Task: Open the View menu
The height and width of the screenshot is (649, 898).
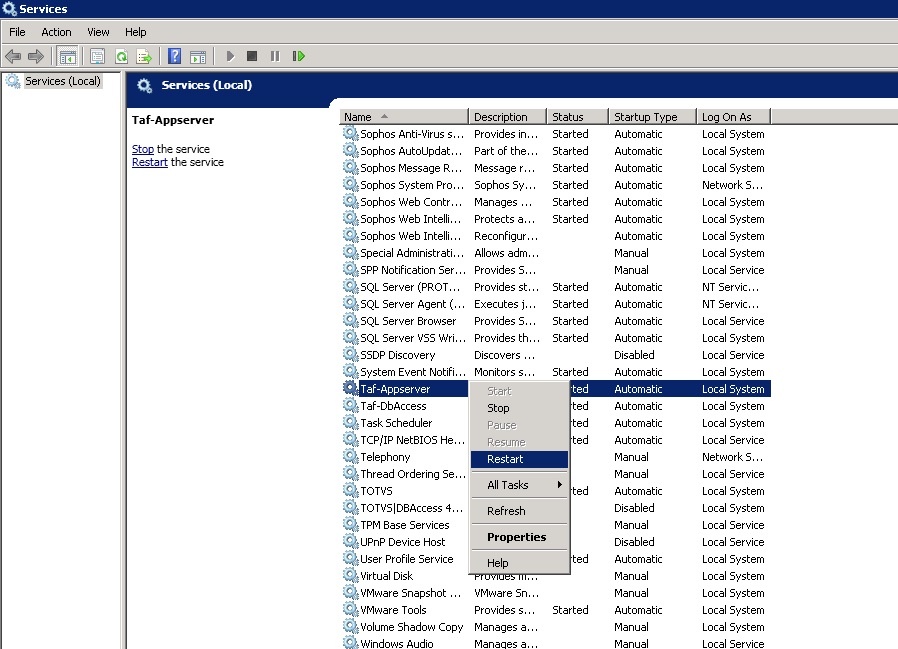Action: point(98,32)
